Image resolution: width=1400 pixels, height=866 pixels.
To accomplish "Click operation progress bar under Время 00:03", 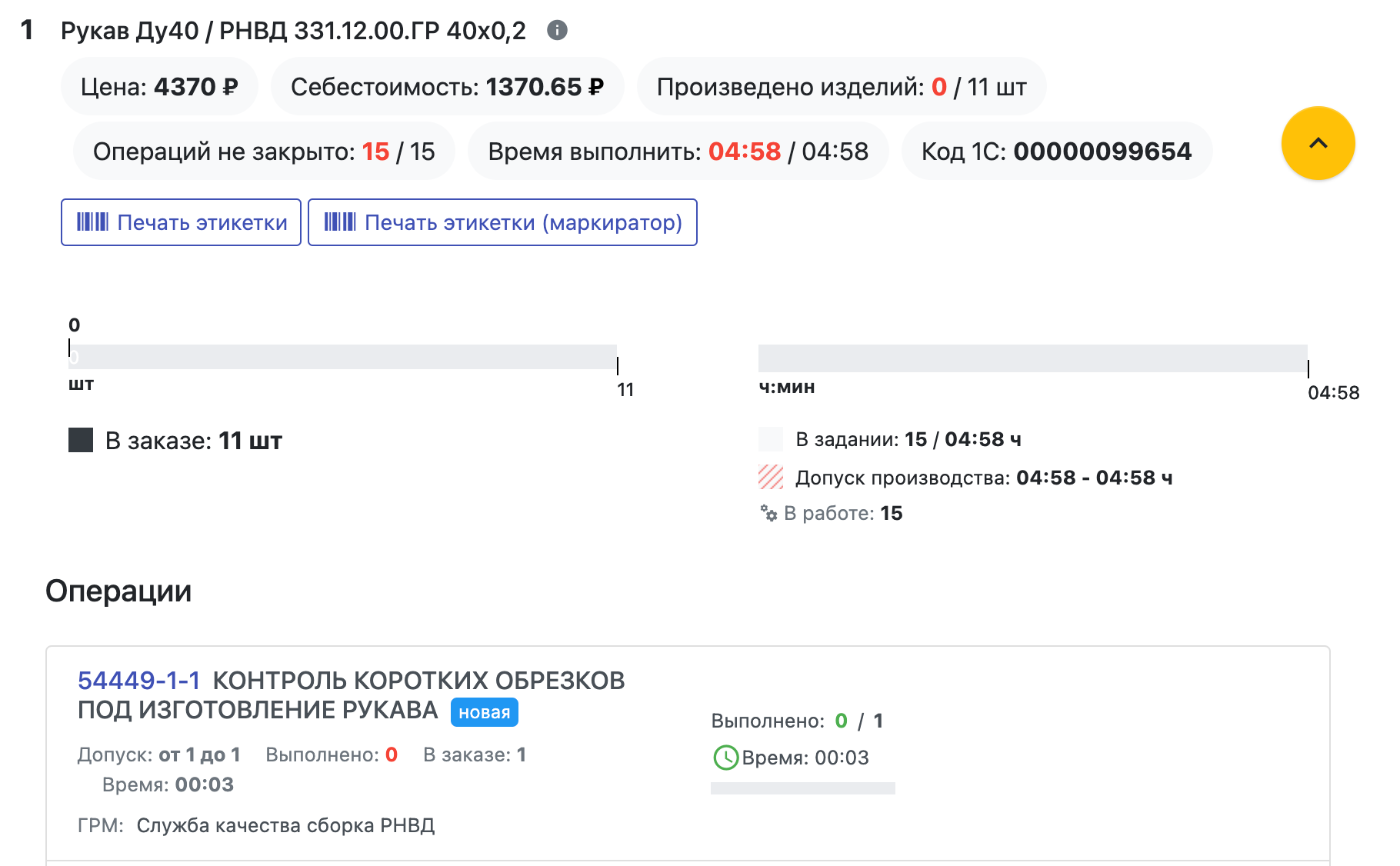I will [x=802, y=788].
